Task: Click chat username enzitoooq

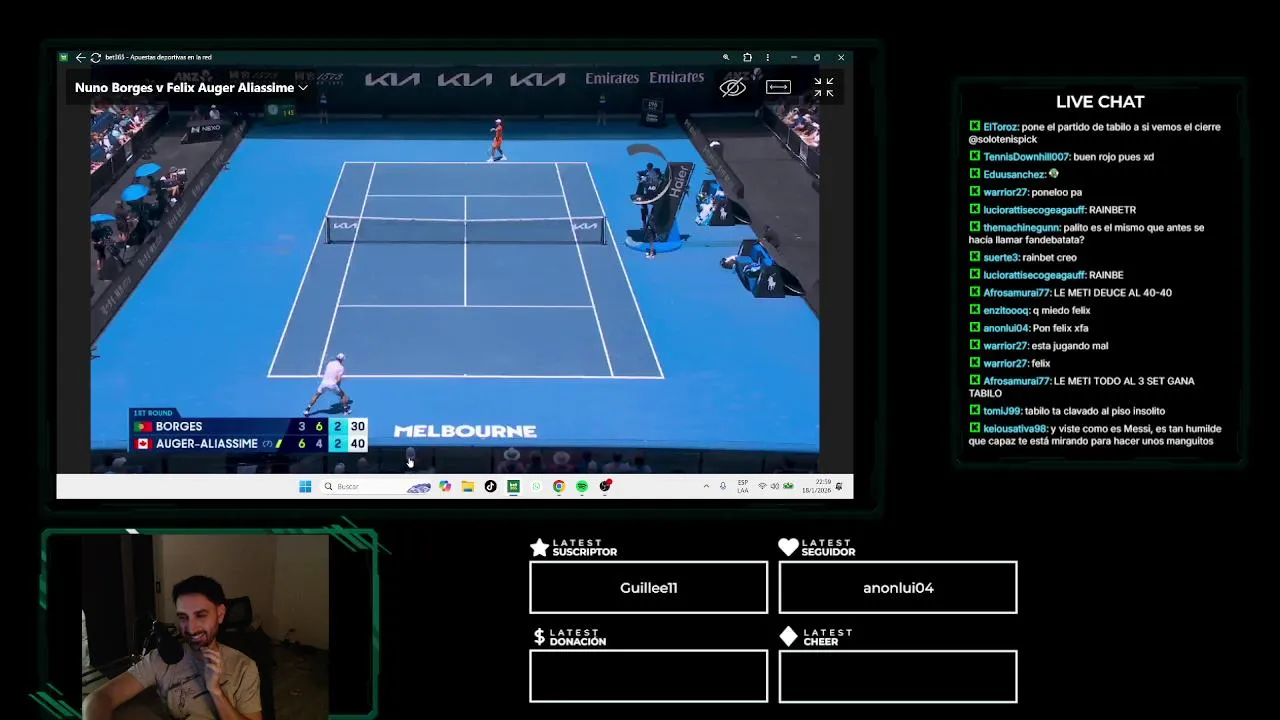Action: click(1006, 310)
